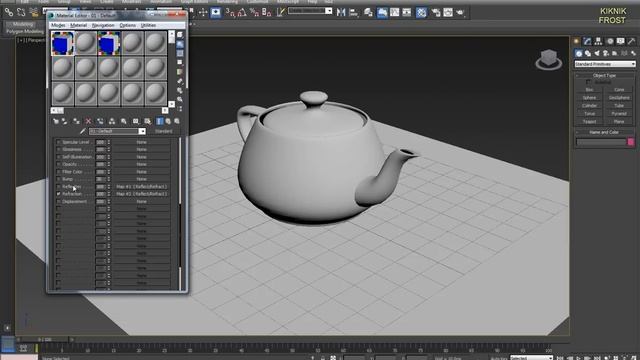Viewport: 640px width, 360px height.
Task: Click the Mirror tool in main toolbar
Action: 341,13
